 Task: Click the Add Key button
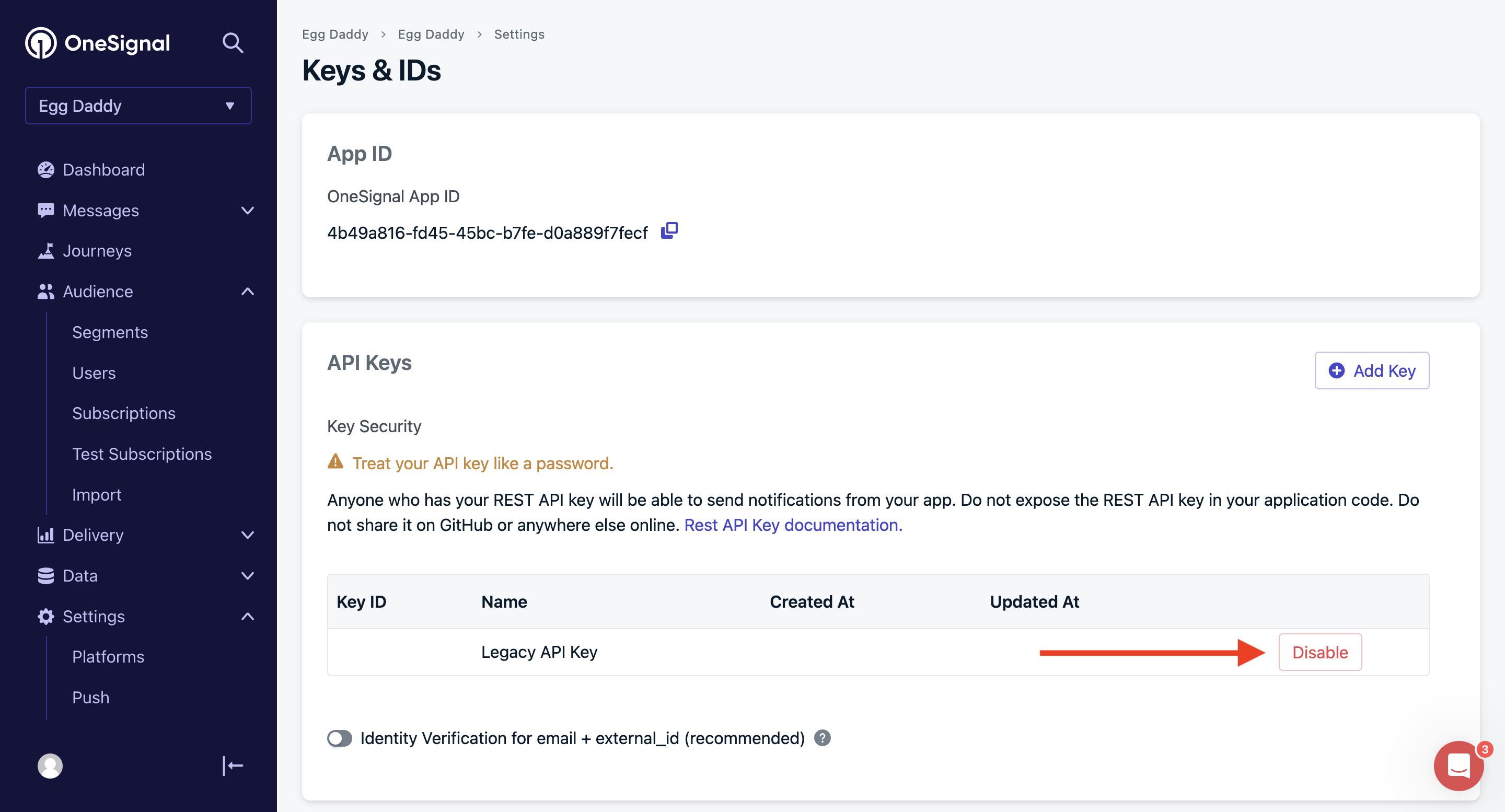point(1372,370)
